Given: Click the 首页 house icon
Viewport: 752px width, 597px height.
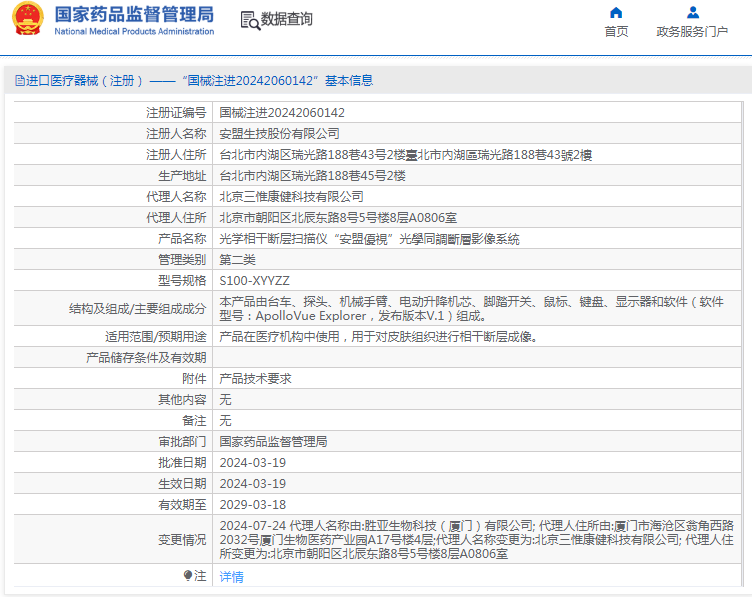Looking at the screenshot, I should pos(616,13).
